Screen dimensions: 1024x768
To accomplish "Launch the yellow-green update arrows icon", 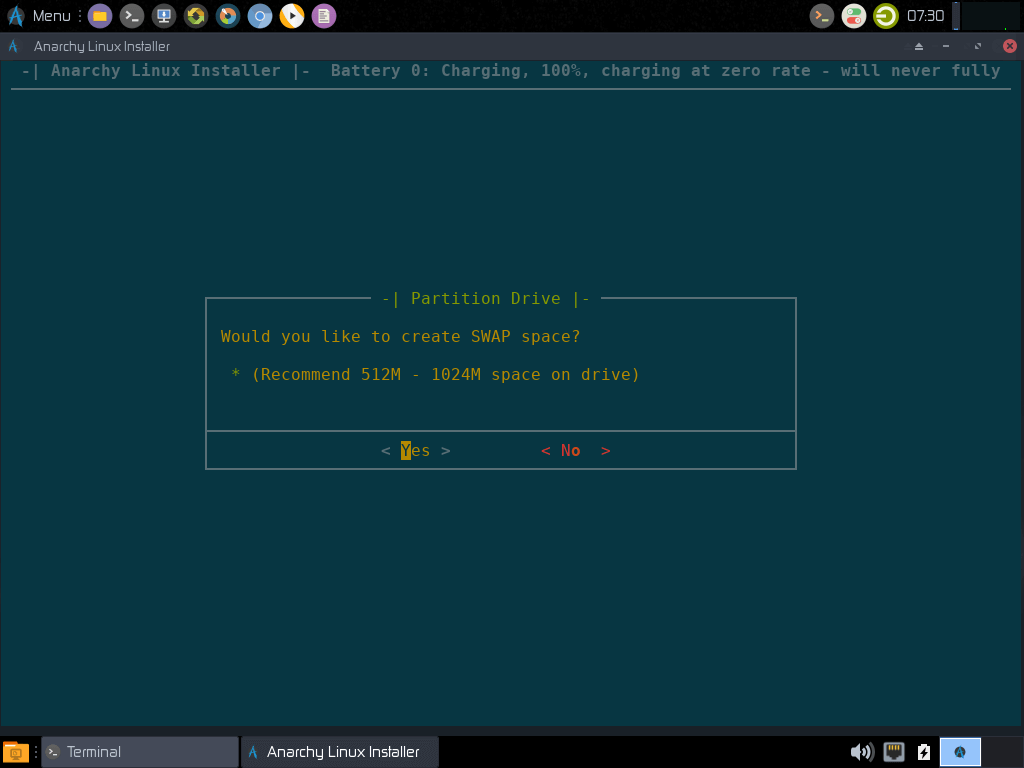I will [196, 16].
